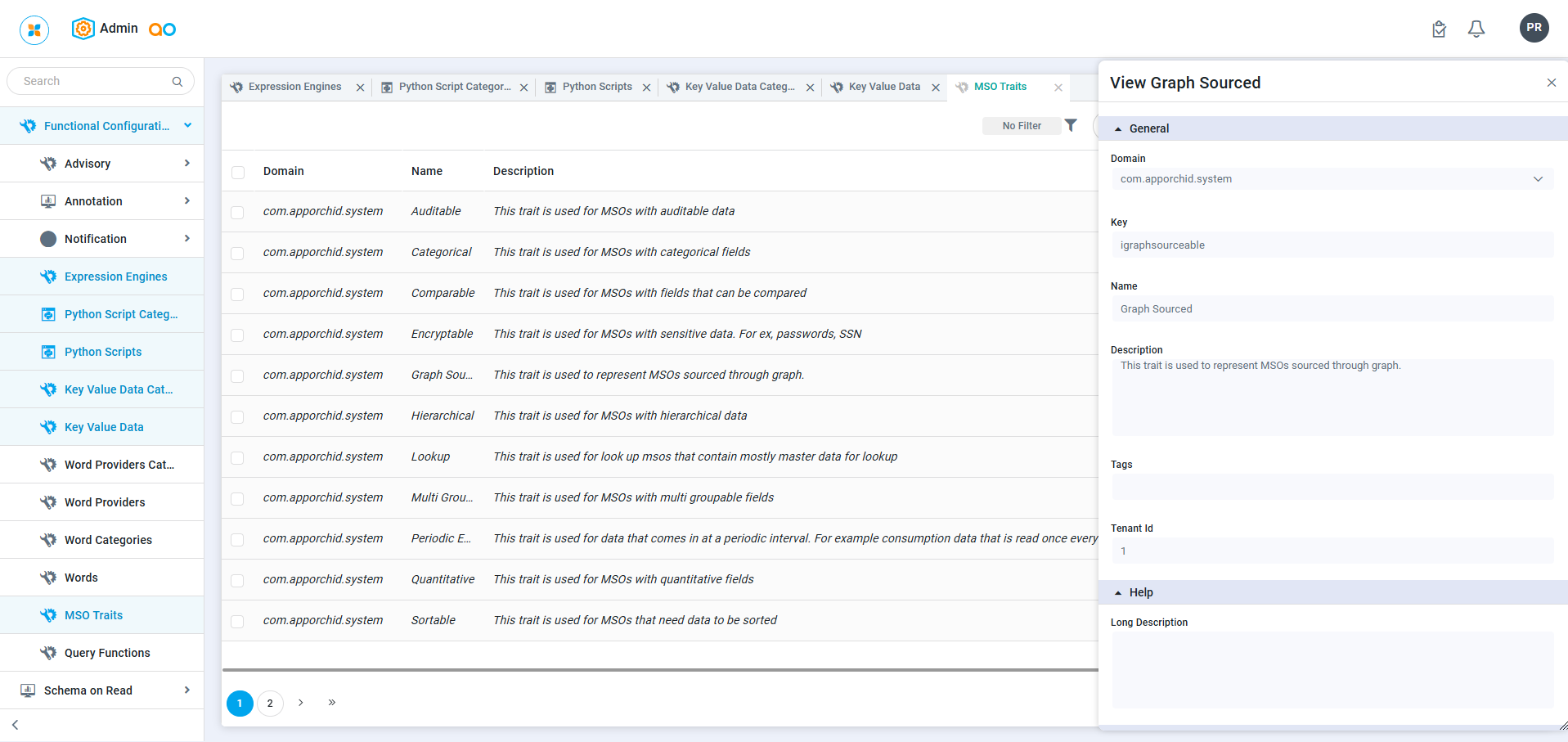Select the Auditable row checkbox

pyautogui.click(x=238, y=213)
